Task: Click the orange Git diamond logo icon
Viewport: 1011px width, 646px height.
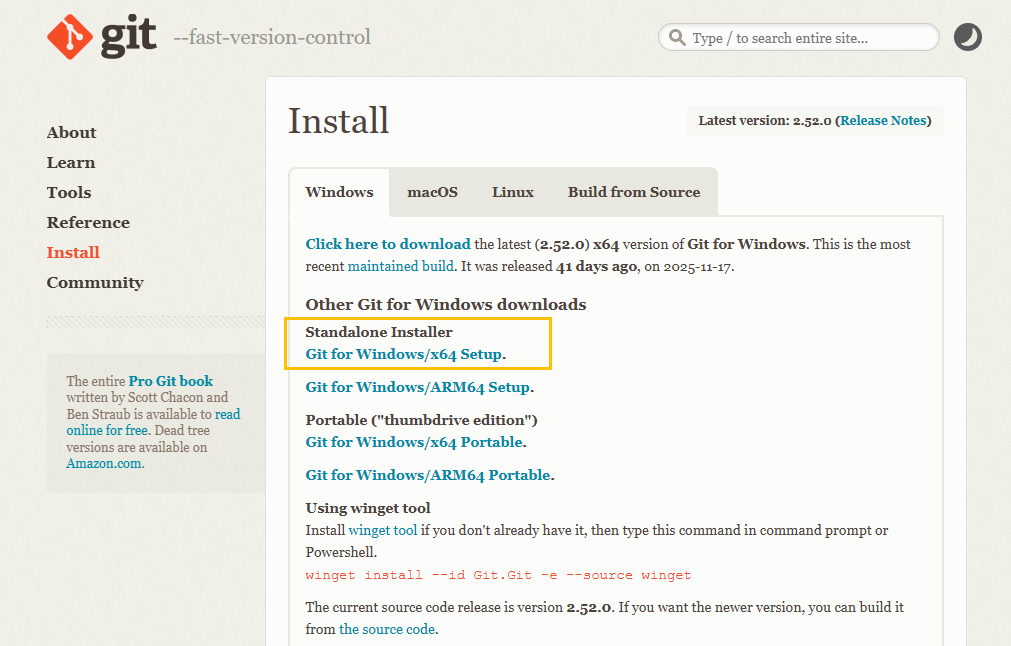Action: 70,37
